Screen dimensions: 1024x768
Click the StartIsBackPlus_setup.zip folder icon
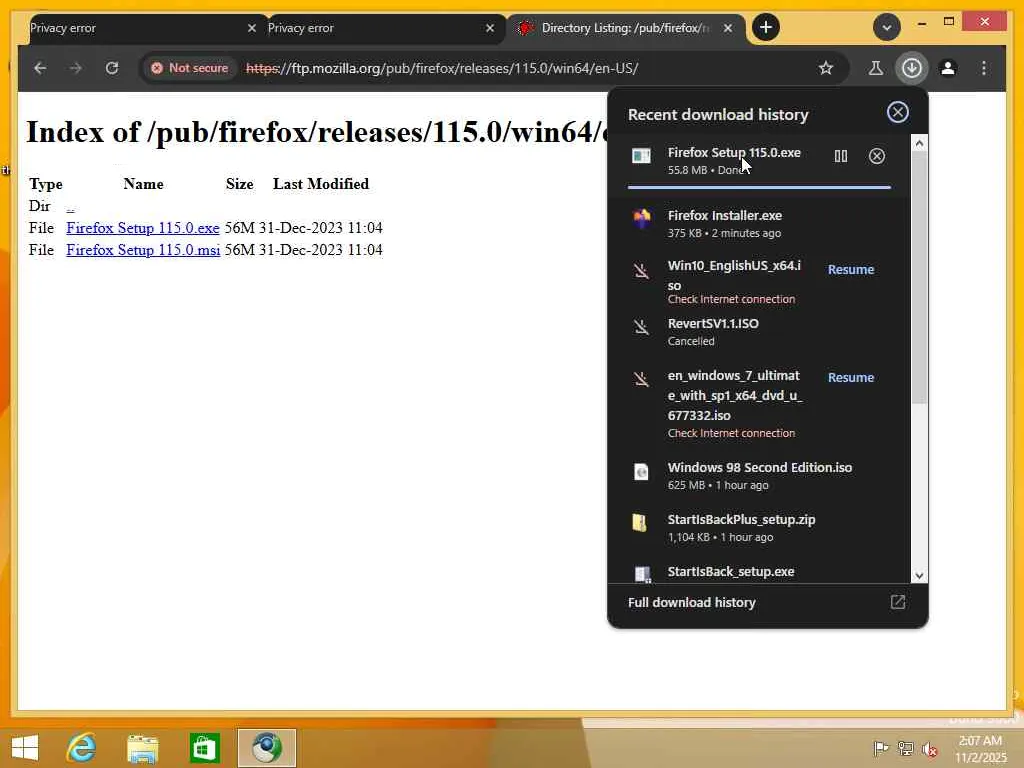(x=640, y=522)
